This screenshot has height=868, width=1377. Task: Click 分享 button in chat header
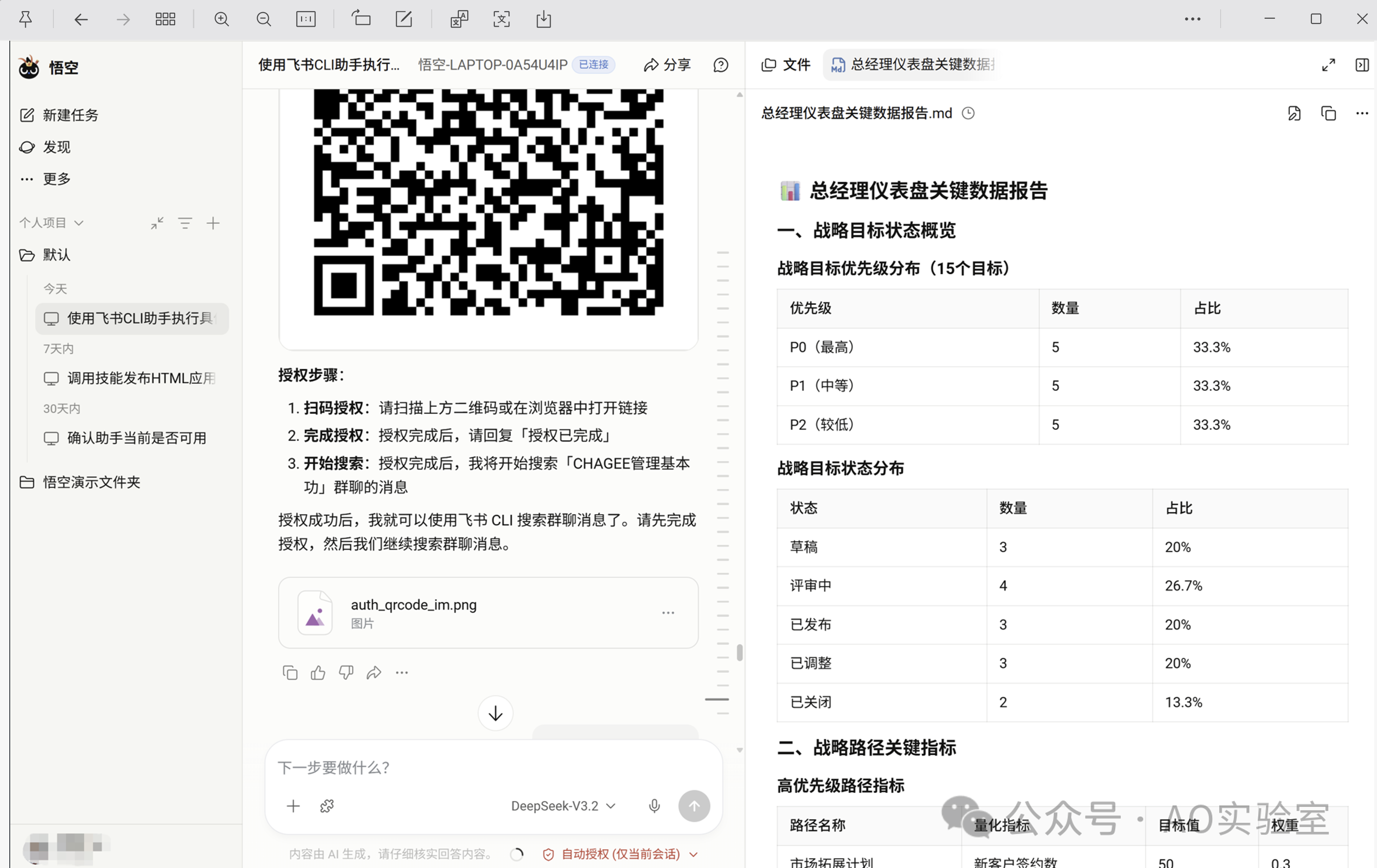pyautogui.click(x=667, y=65)
